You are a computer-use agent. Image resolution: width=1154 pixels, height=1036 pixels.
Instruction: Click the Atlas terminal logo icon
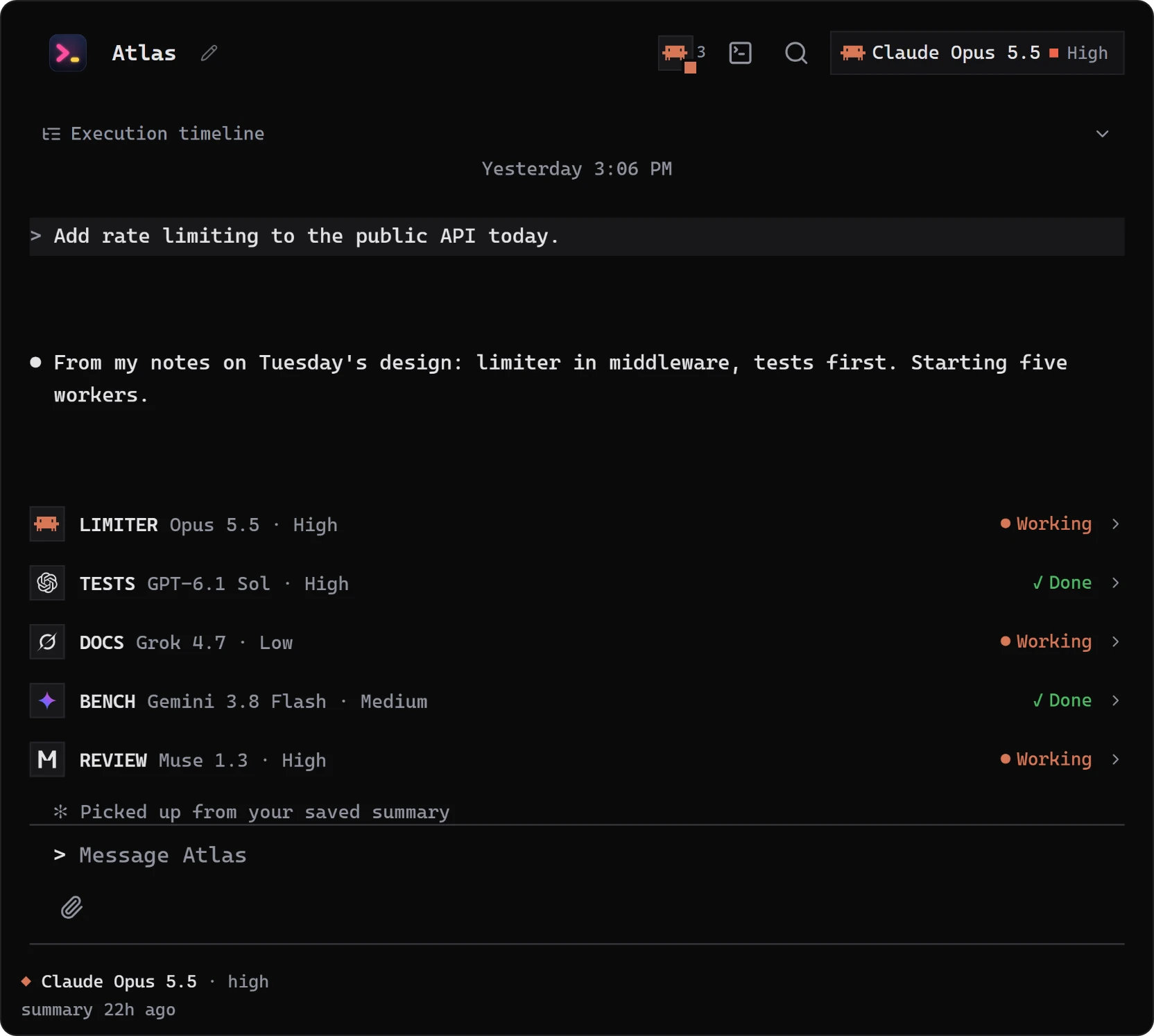[x=68, y=53]
